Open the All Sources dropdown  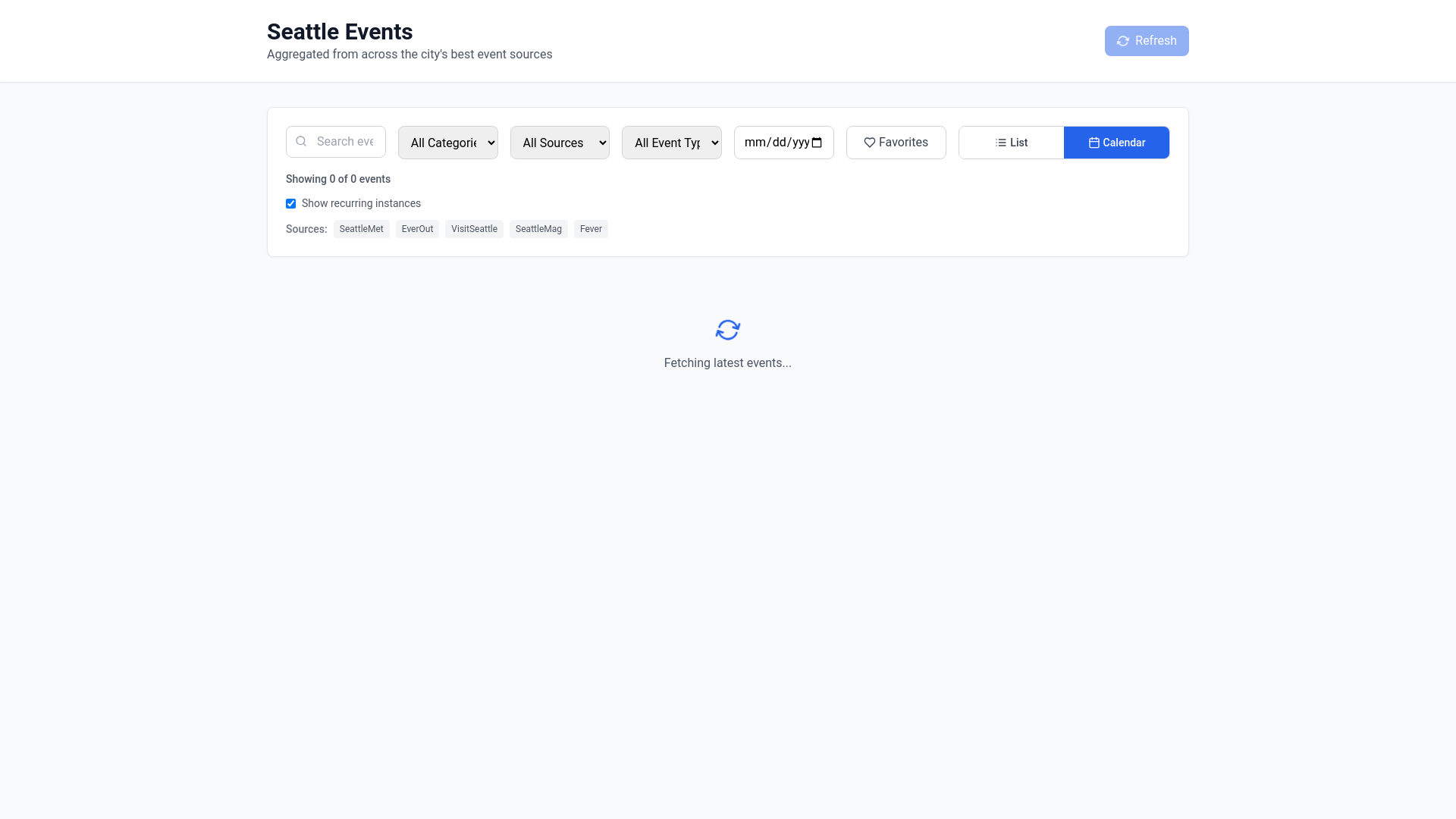pos(560,143)
